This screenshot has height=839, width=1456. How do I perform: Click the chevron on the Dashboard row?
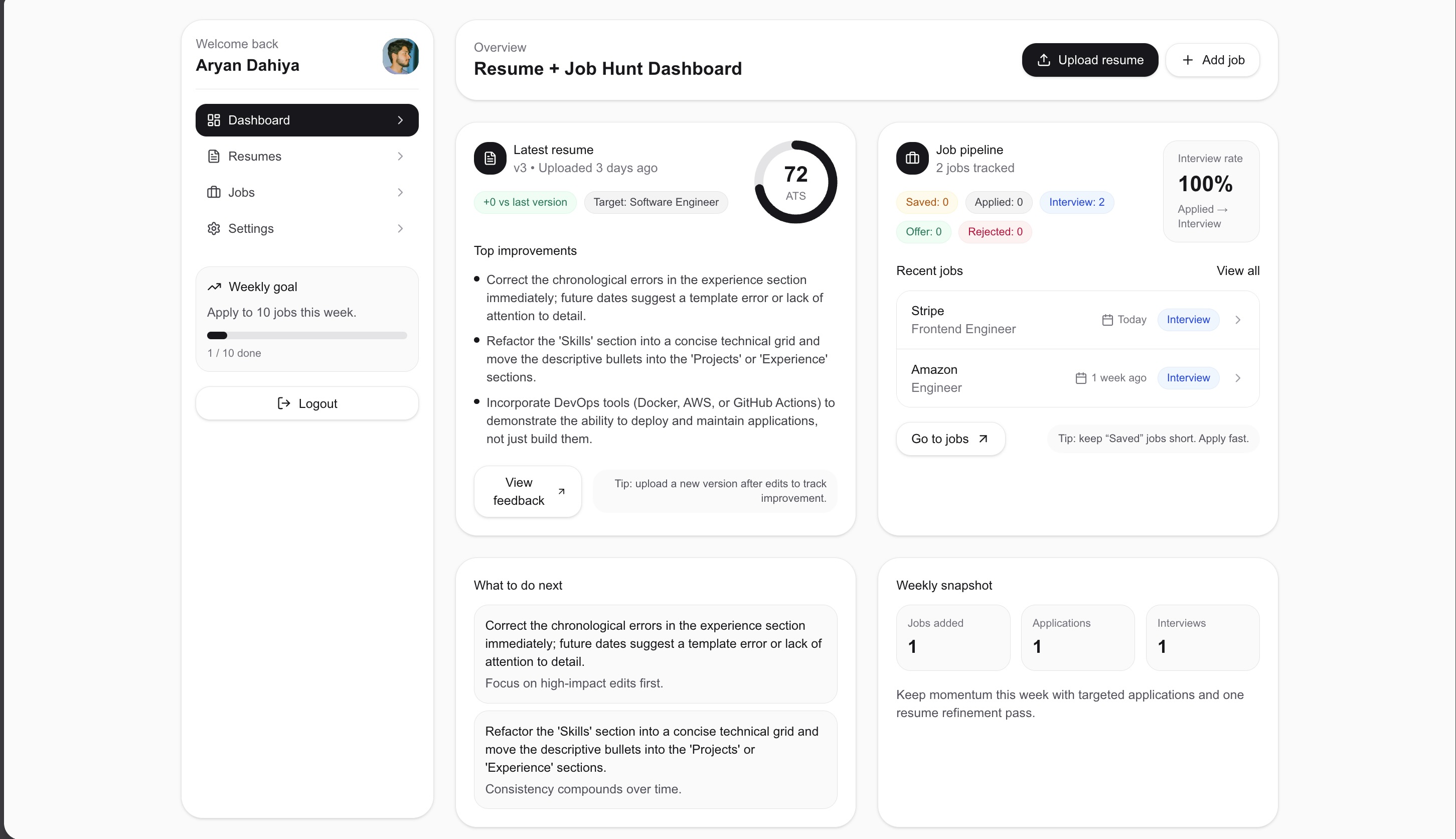point(400,120)
